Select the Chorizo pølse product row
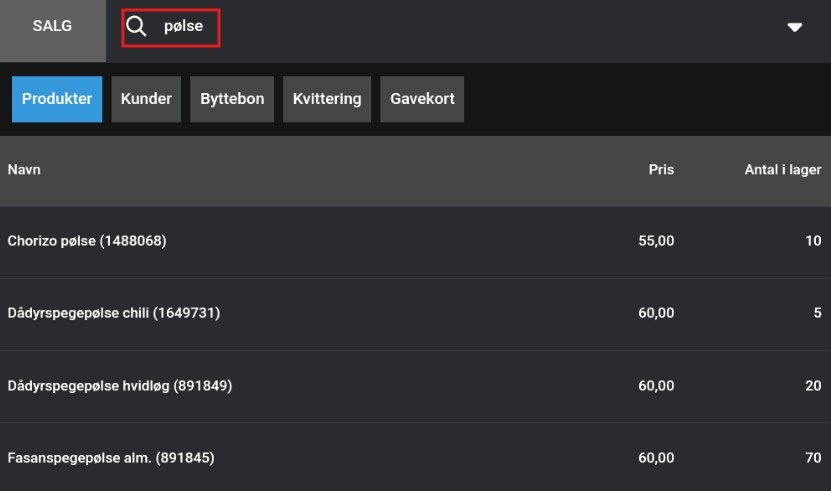The width and height of the screenshot is (831, 491). (87, 241)
